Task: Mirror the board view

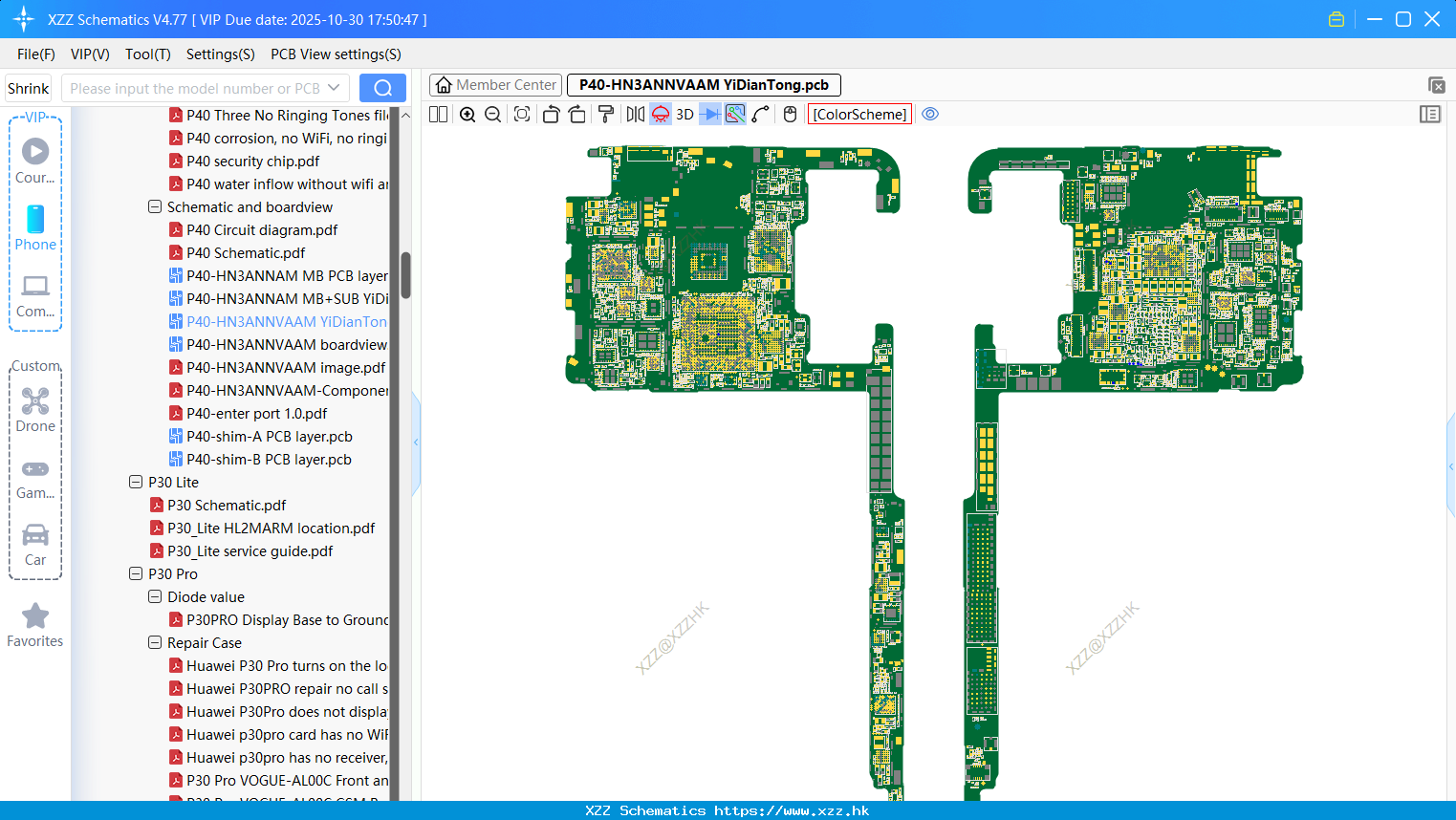Action: click(635, 114)
